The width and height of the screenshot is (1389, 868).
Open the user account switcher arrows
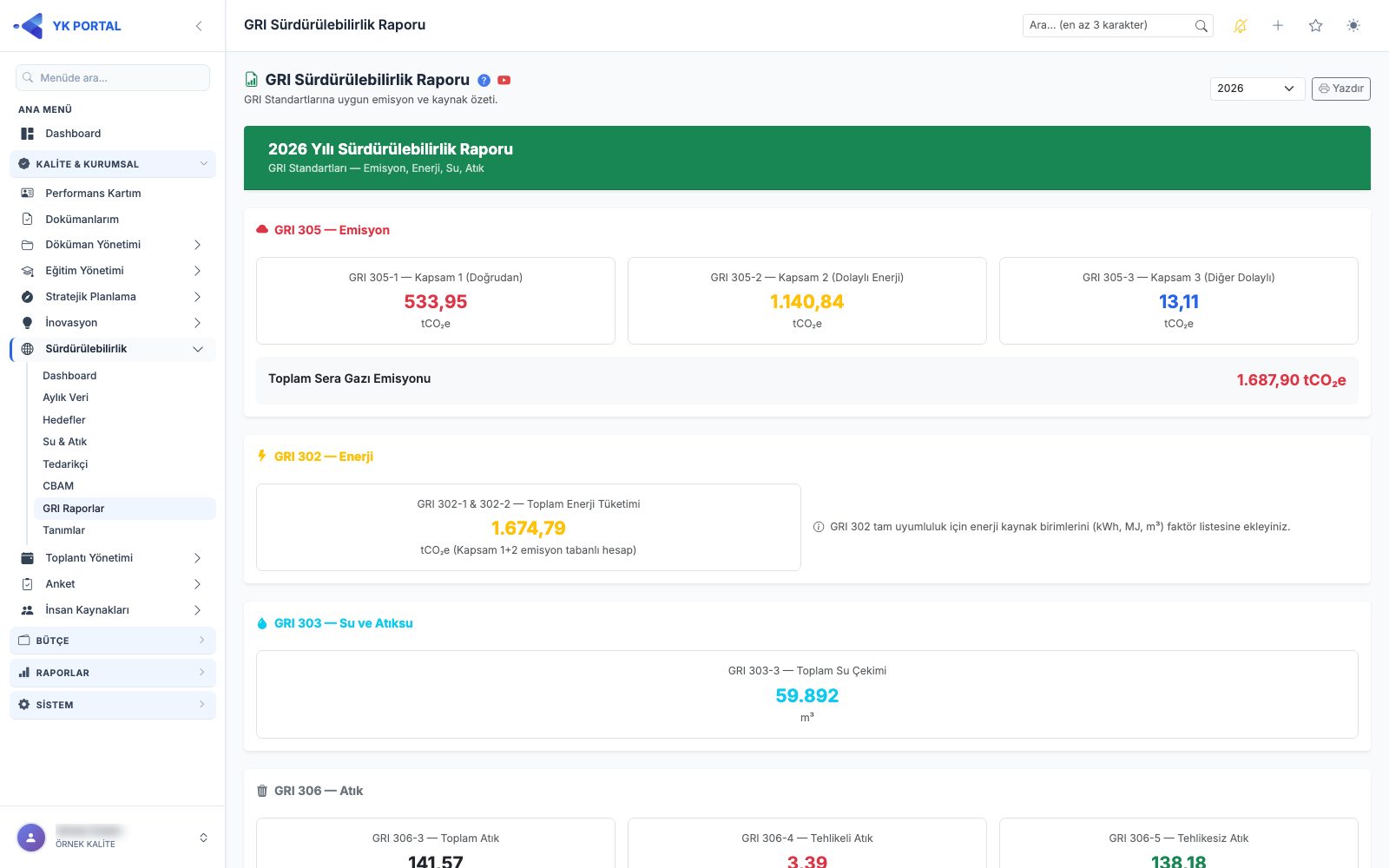[x=203, y=838]
